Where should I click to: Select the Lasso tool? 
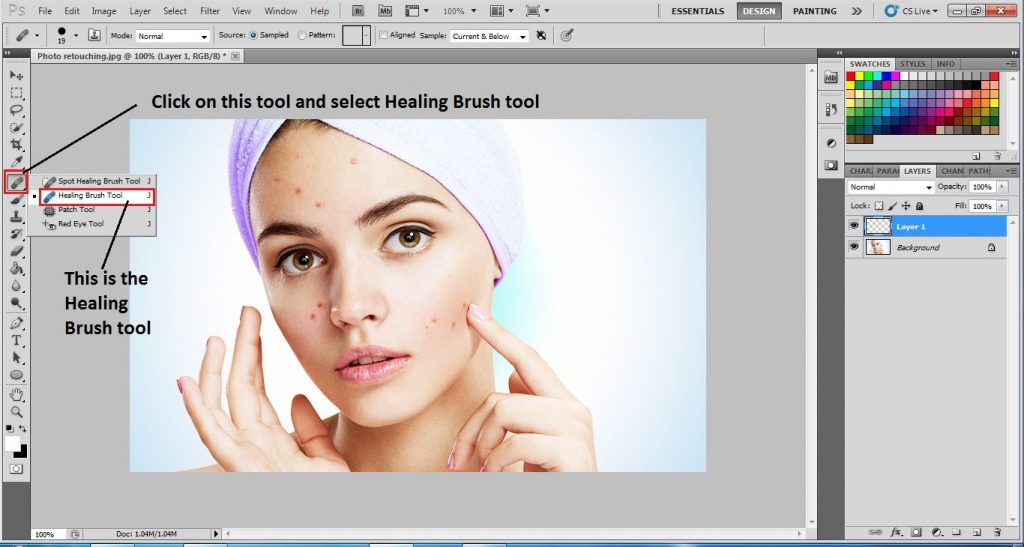coord(16,110)
